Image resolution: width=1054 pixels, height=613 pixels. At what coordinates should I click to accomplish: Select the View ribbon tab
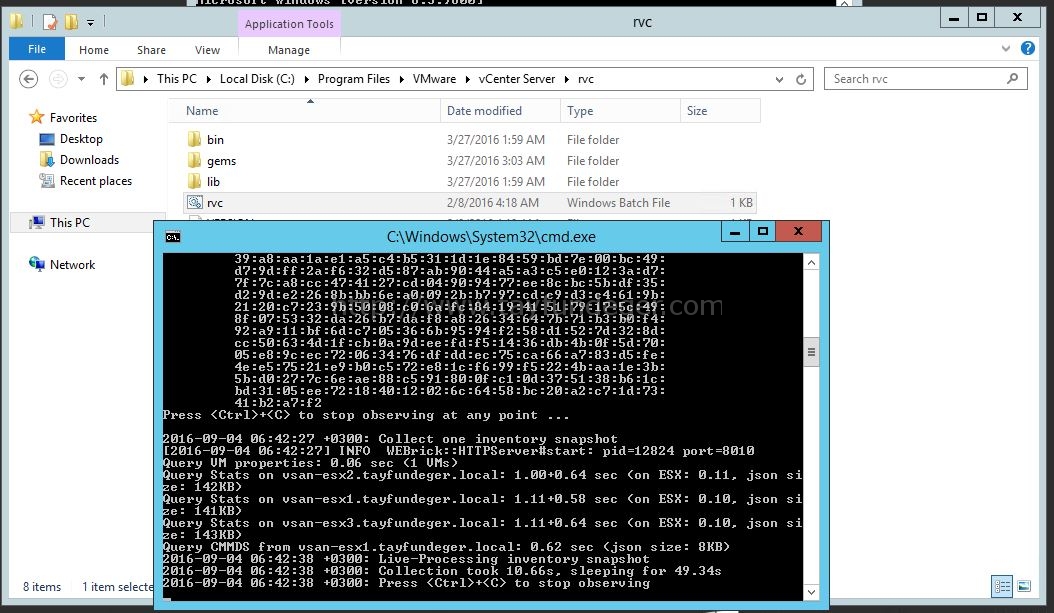207,50
